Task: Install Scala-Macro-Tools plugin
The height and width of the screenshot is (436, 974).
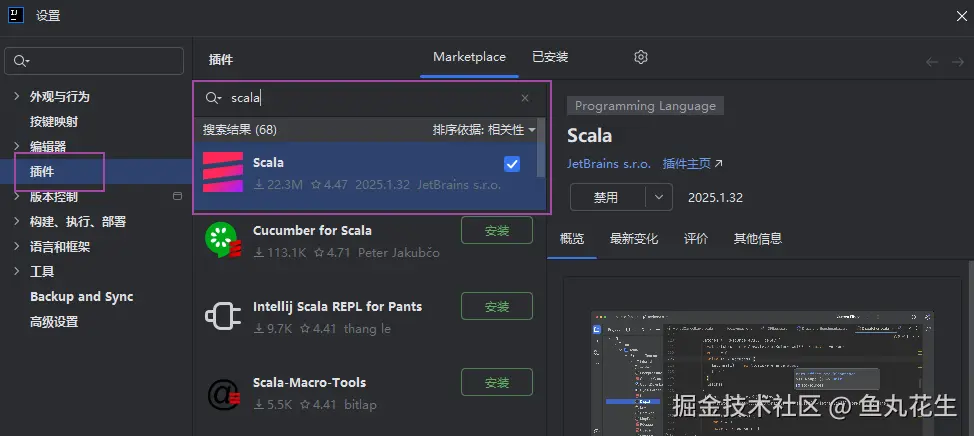Action: pos(497,382)
